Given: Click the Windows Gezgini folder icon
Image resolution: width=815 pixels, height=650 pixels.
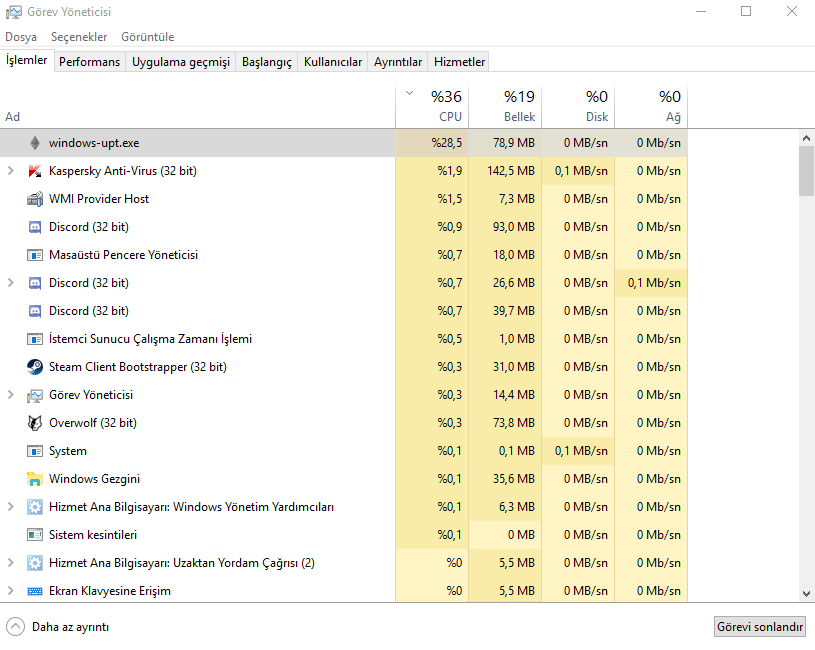Looking at the screenshot, I should (x=35, y=479).
